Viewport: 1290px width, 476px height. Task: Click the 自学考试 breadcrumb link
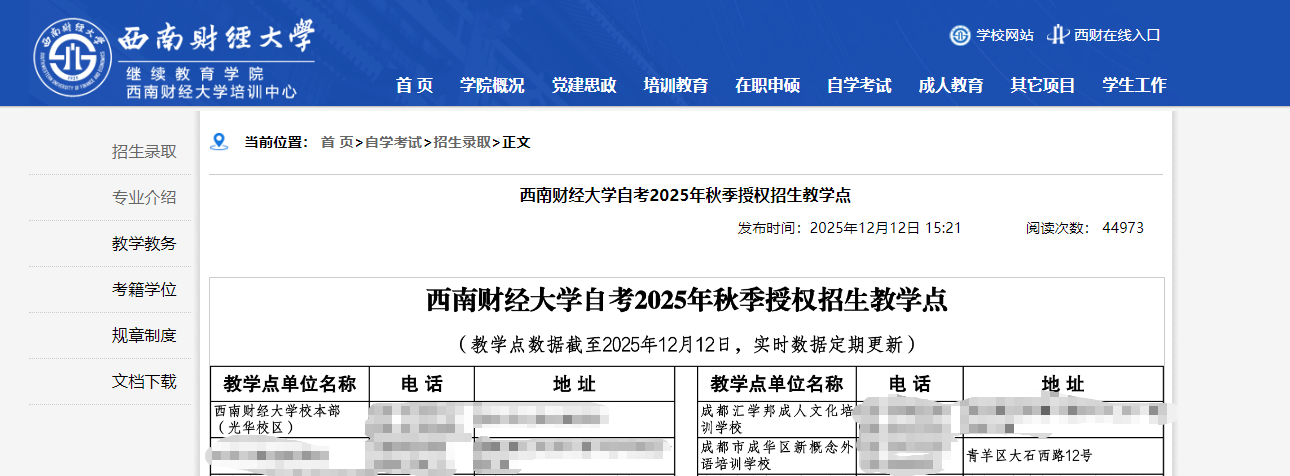(x=393, y=143)
